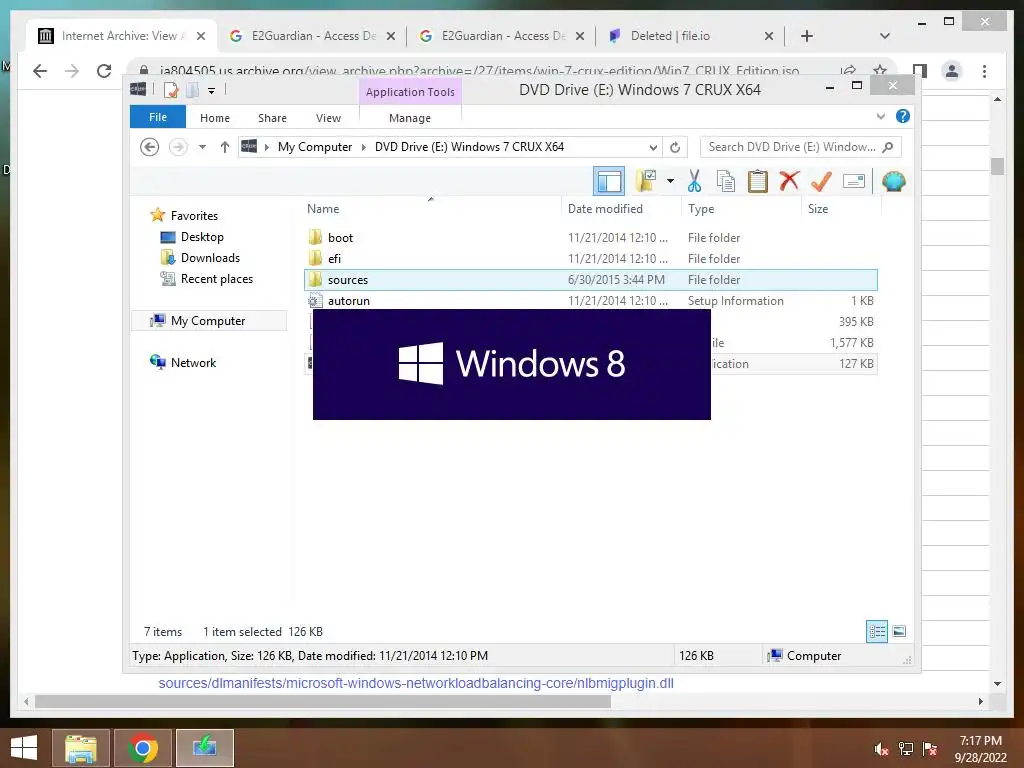Open Google Chrome from the taskbar
Viewport: 1024px width, 768px height.
click(142, 748)
